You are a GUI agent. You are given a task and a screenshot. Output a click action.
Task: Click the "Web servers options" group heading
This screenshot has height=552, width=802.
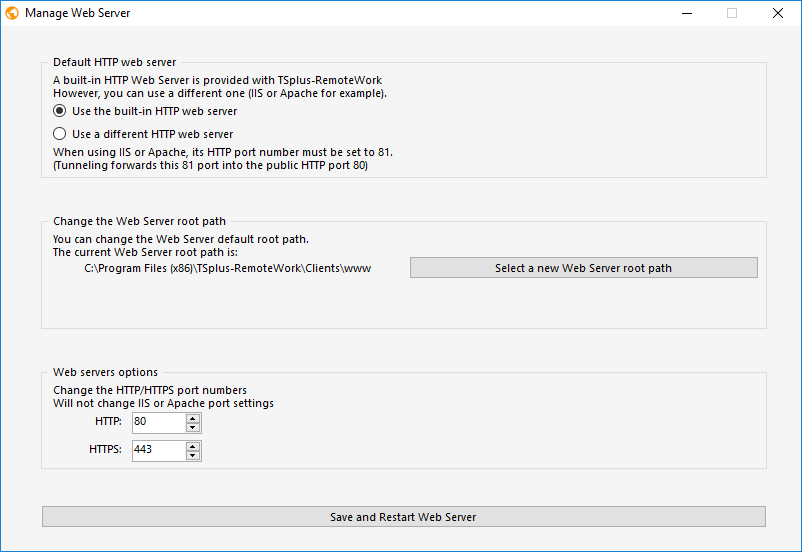click(105, 372)
